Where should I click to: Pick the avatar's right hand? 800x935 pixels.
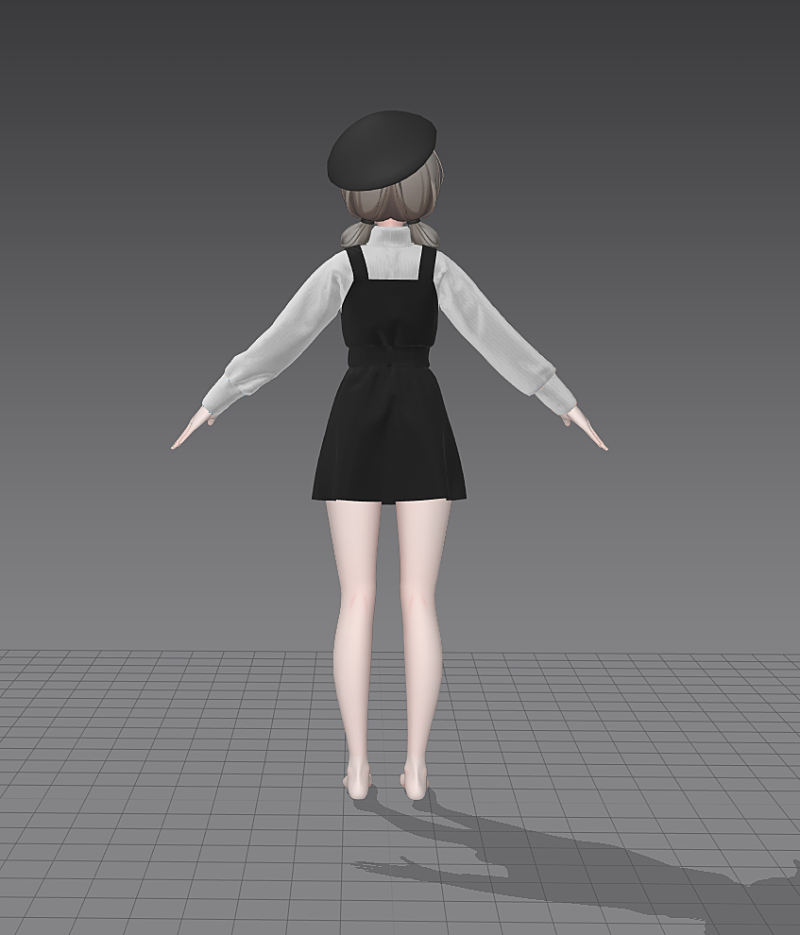pyautogui.click(x=587, y=432)
